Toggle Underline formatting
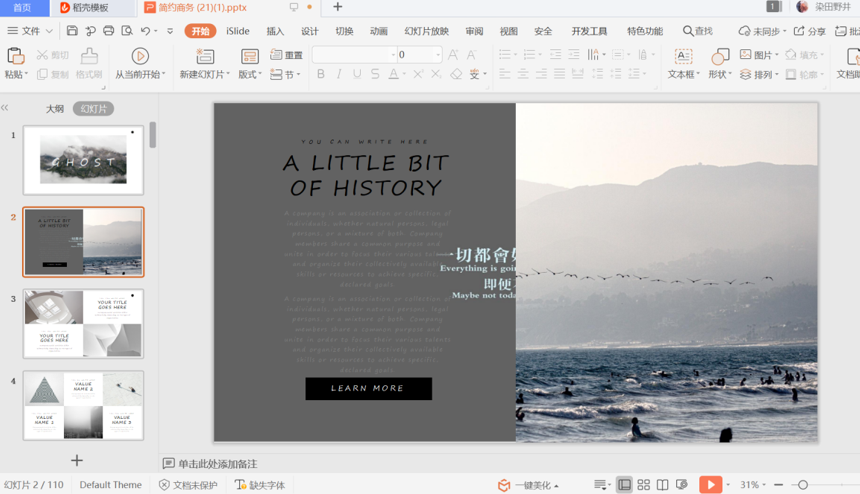The height and width of the screenshot is (494, 860). (x=357, y=74)
